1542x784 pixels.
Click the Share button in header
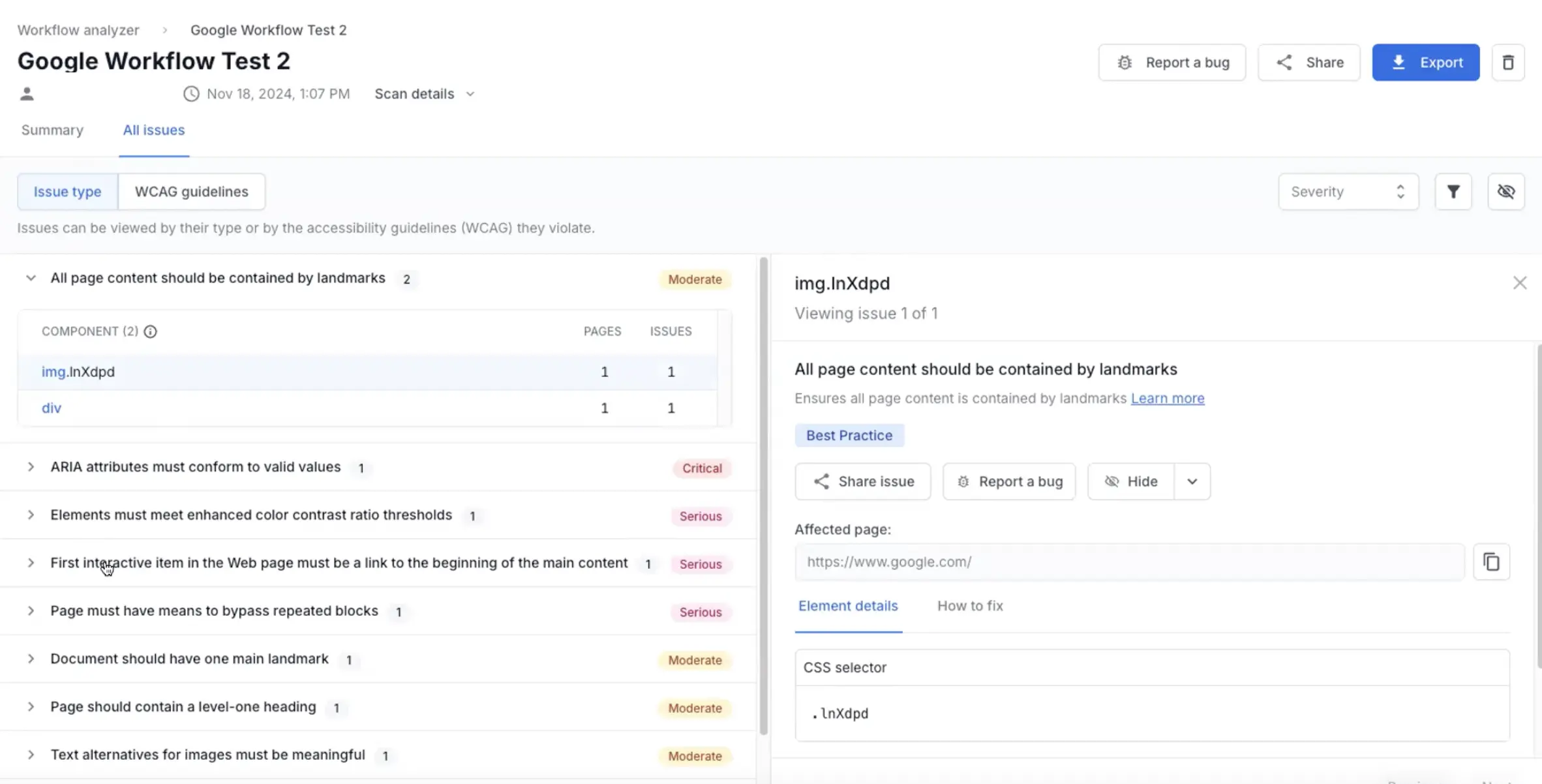click(x=1308, y=63)
